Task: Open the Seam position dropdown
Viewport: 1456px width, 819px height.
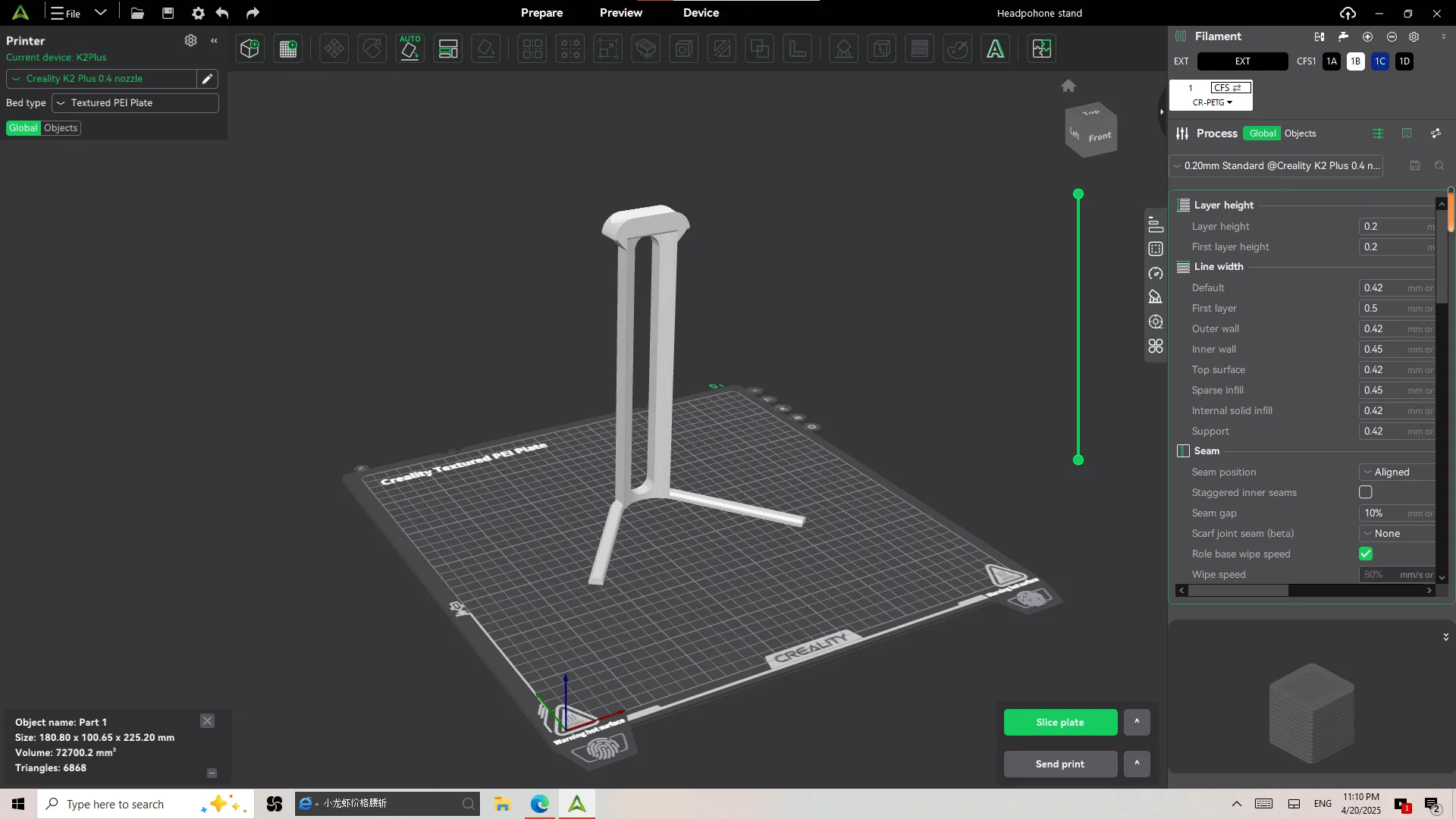Action: 1395,472
